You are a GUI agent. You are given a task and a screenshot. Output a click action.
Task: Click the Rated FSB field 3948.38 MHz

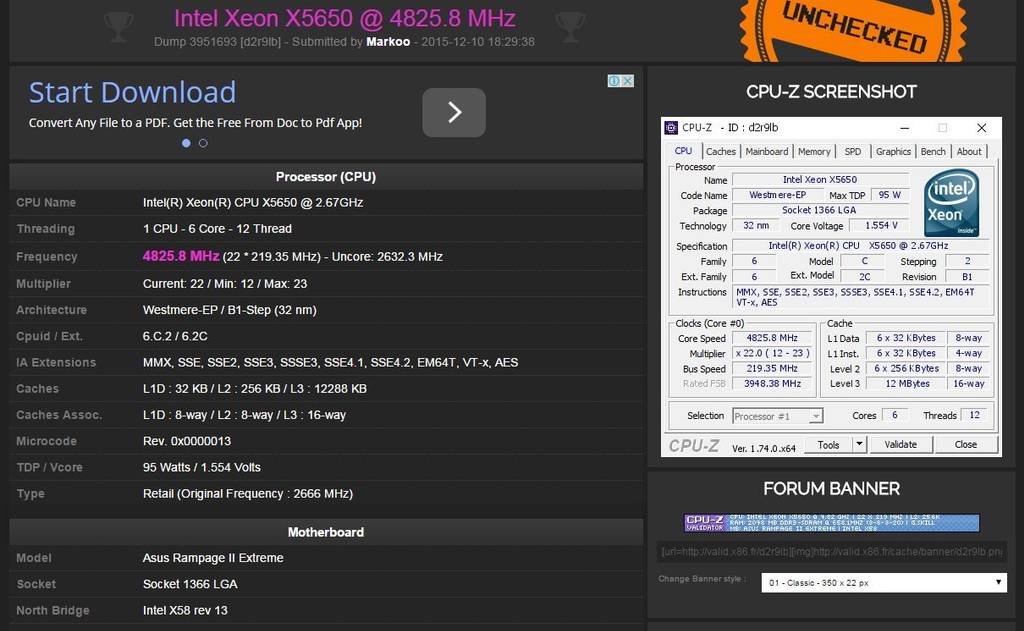click(x=772, y=383)
